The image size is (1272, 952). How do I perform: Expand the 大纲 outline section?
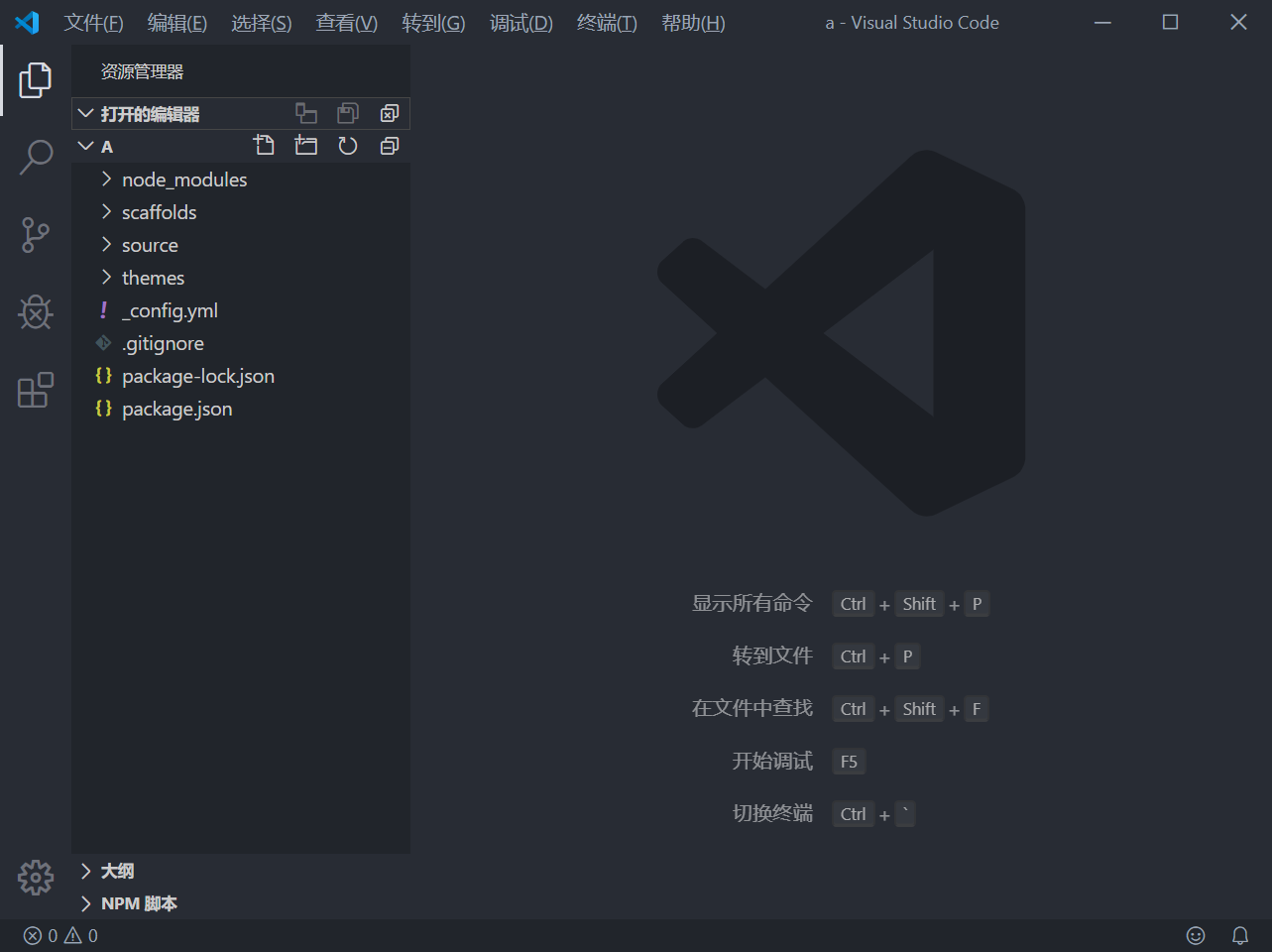117,871
